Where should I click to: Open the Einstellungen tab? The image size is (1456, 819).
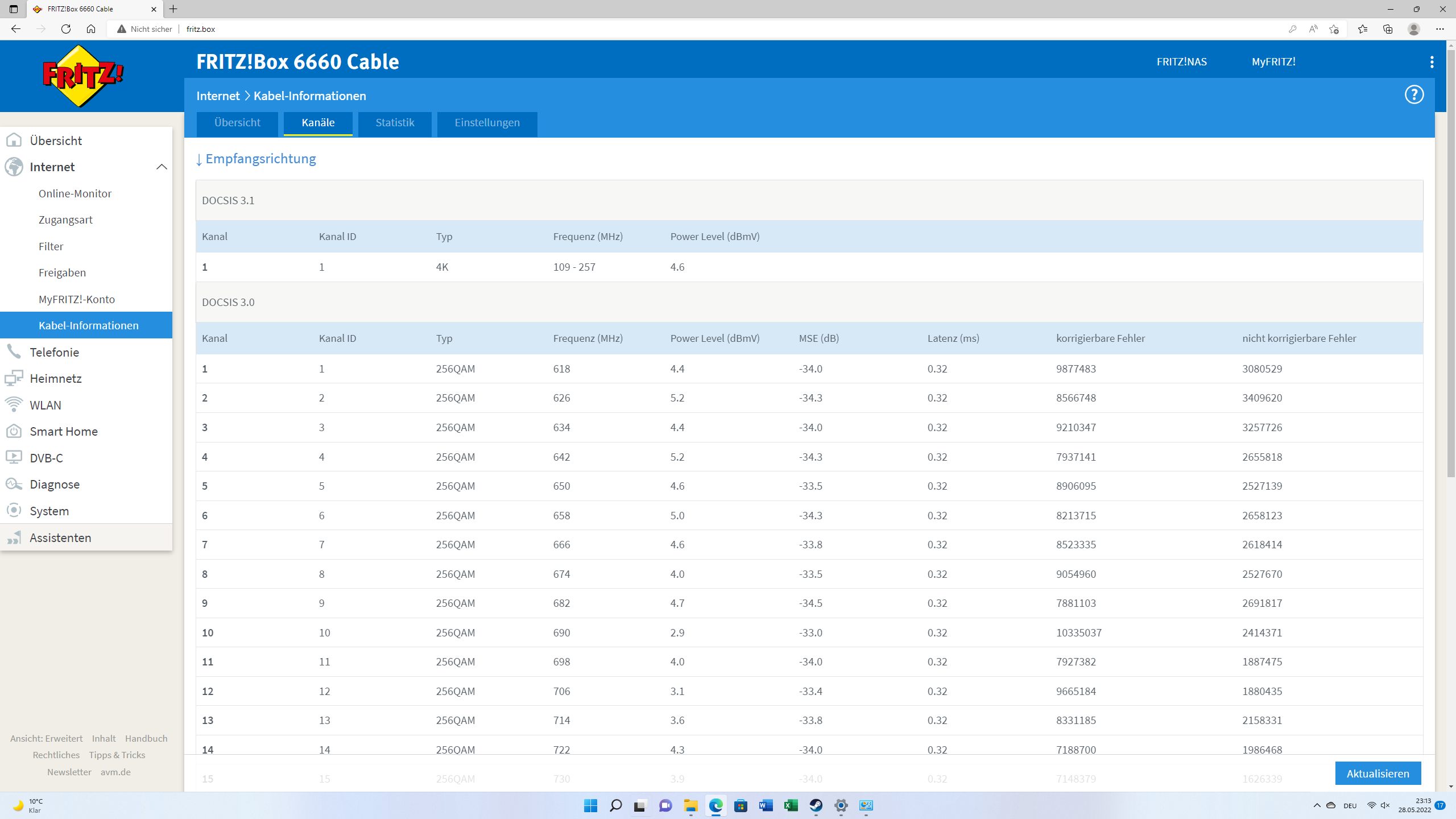tap(487, 123)
